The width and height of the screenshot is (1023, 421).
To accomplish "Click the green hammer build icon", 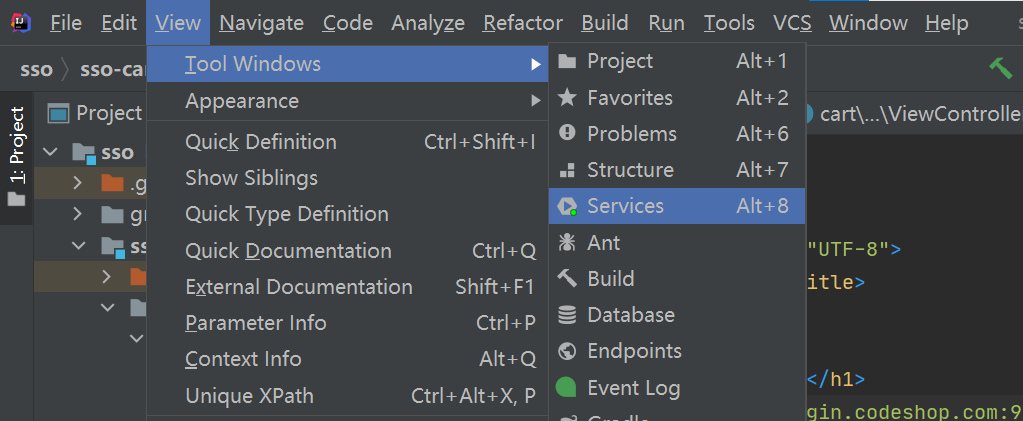I will (x=999, y=68).
